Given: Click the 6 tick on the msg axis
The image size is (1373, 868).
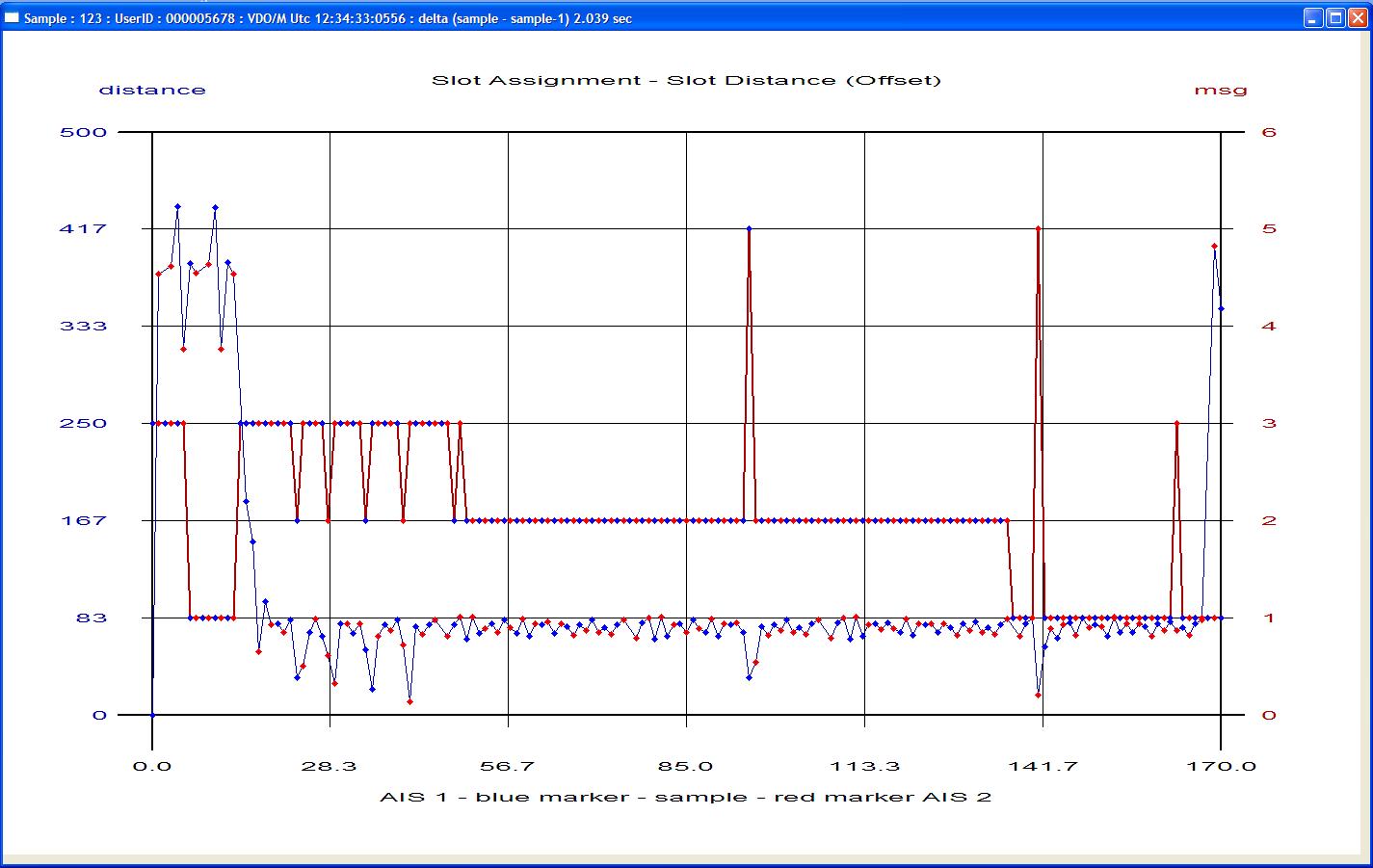Looking at the screenshot, I should point(1269,132).
